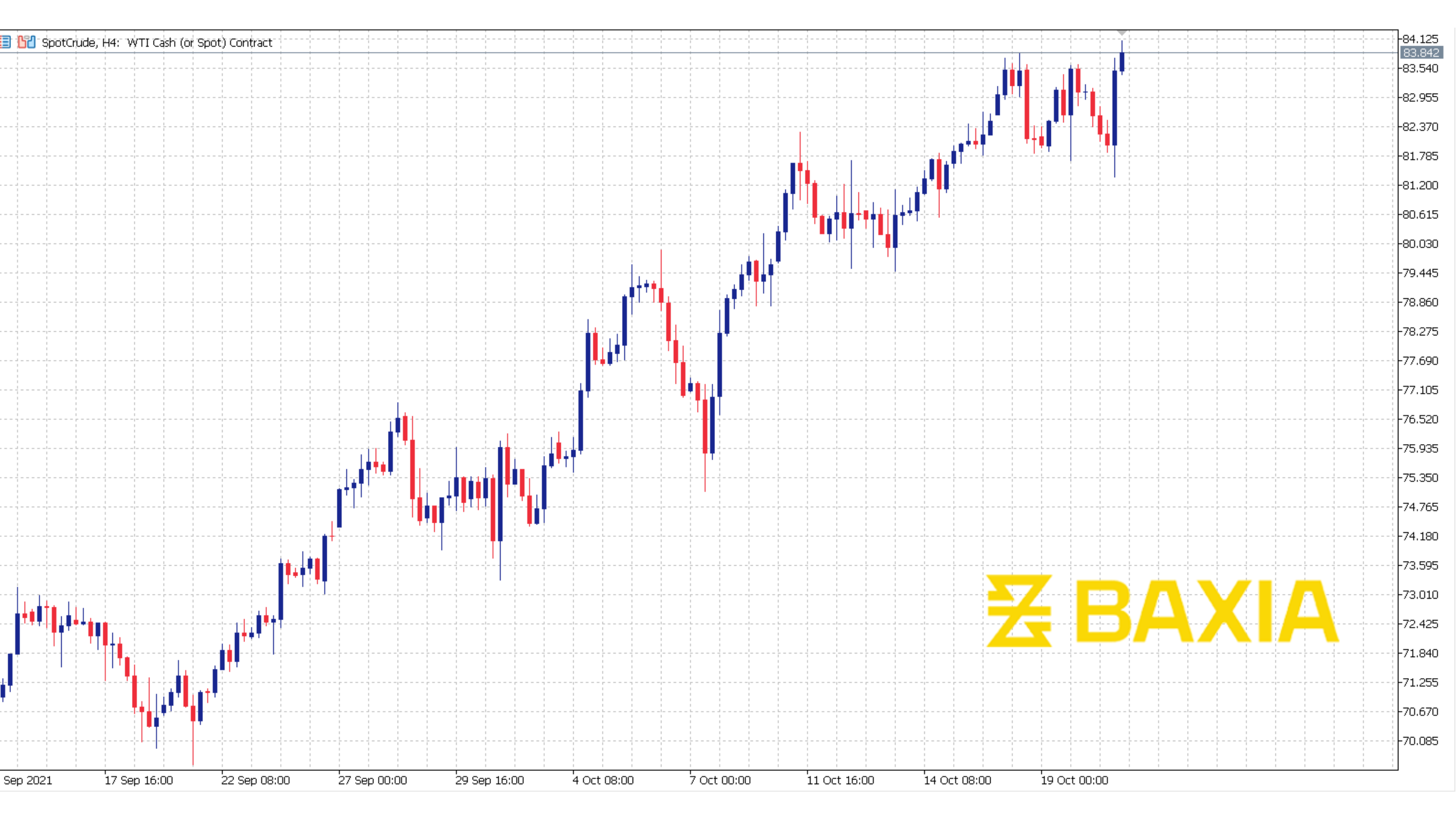Click the 70.085 price axis label

tap(1420, 740)
